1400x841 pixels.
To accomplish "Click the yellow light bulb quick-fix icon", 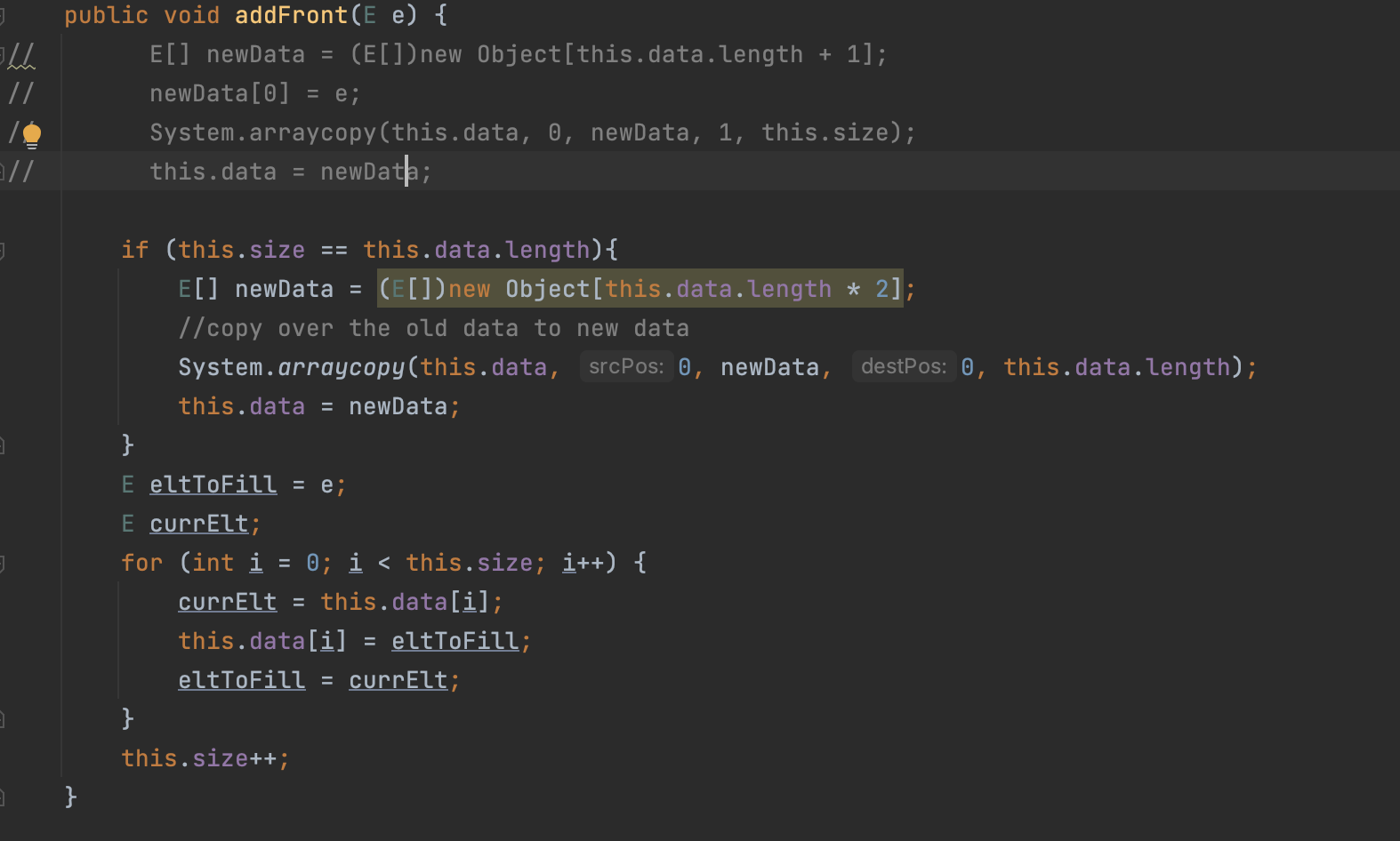I will tap(31, 135).
